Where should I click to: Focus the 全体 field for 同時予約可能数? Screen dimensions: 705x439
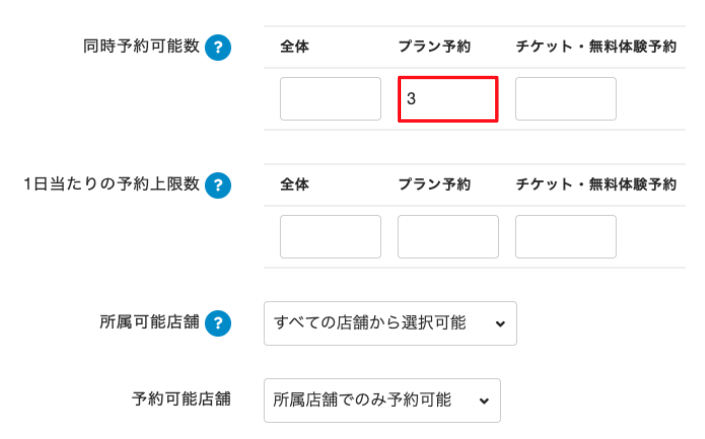(x=330, y=99)
